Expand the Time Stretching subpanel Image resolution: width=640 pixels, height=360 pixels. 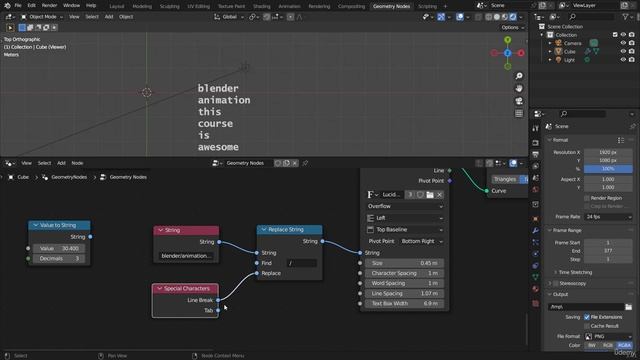(x=556, y=272)
